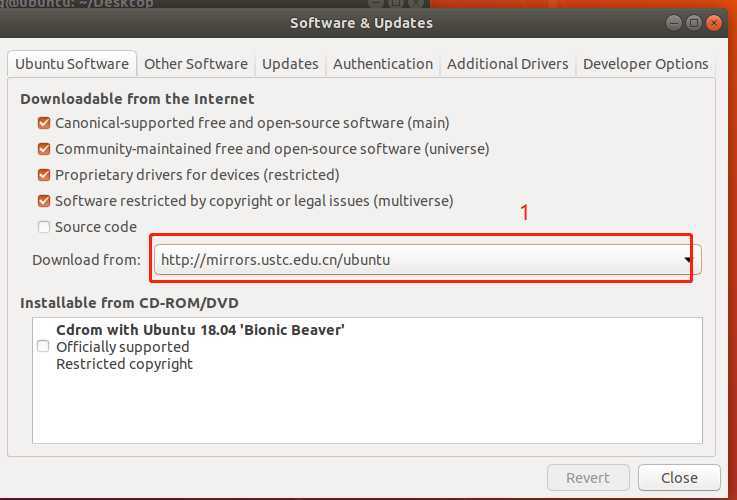
Task: Open the Additional Drivers tab
Action: [x=507, y=64]
